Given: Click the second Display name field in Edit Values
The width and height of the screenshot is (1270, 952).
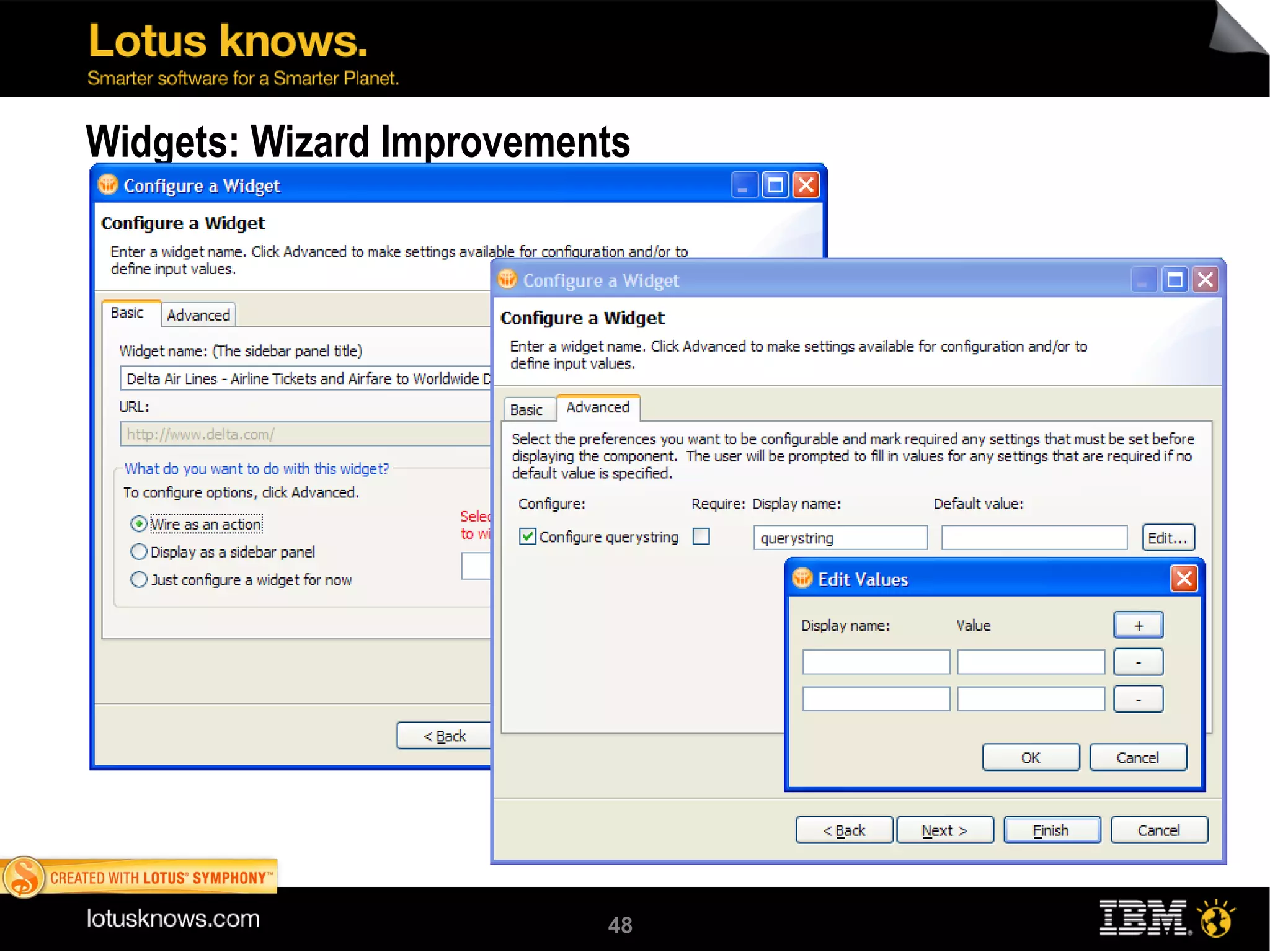Looking at the screenshot, I should (x=876, y=699).
